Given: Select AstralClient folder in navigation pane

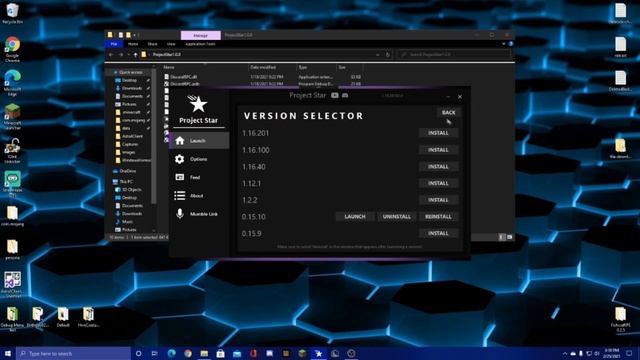Looking at the screenshot, I should click(132, 136).
